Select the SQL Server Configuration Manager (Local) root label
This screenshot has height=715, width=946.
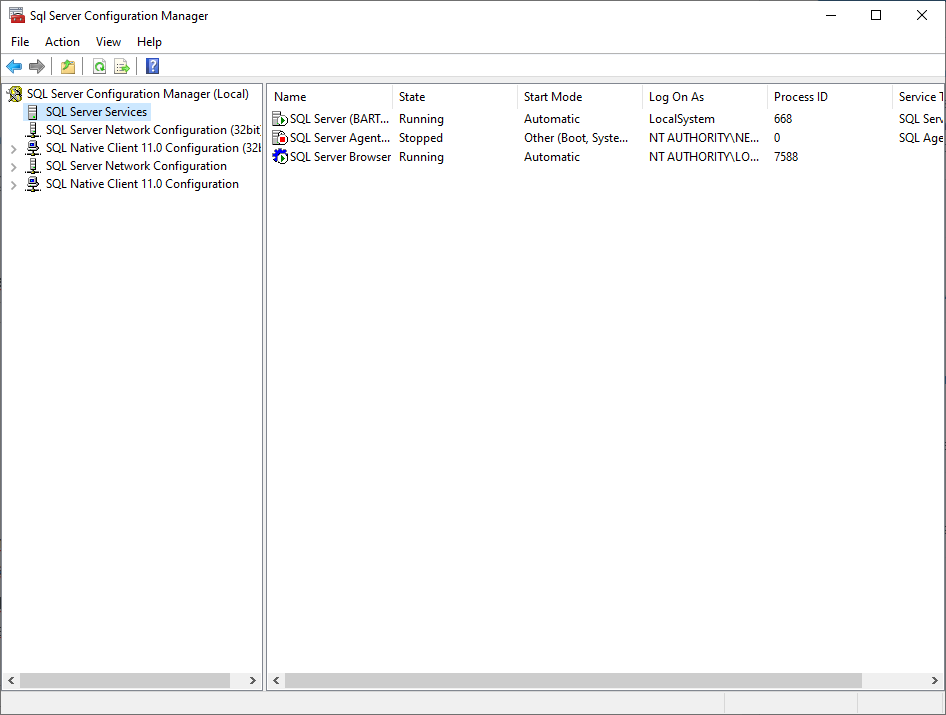pyautogui.click(x=138, y=94)
